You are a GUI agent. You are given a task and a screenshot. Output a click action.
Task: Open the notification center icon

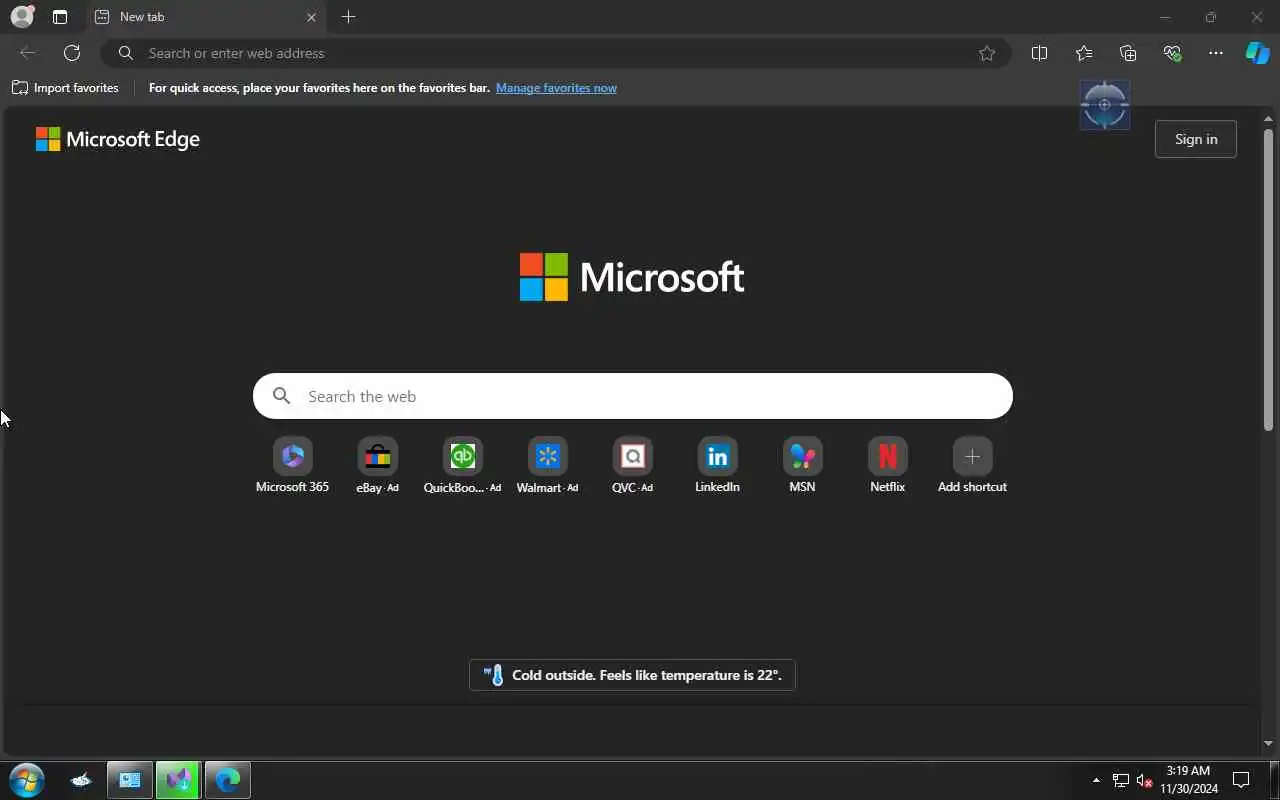1241,780
